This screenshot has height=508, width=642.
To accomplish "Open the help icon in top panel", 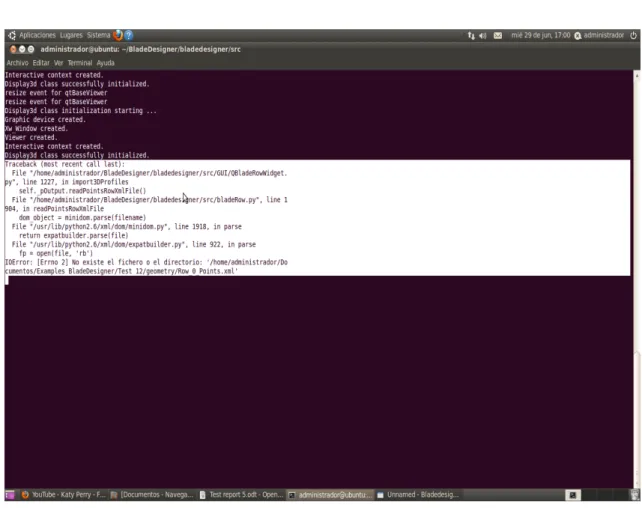I will point(129,35).
